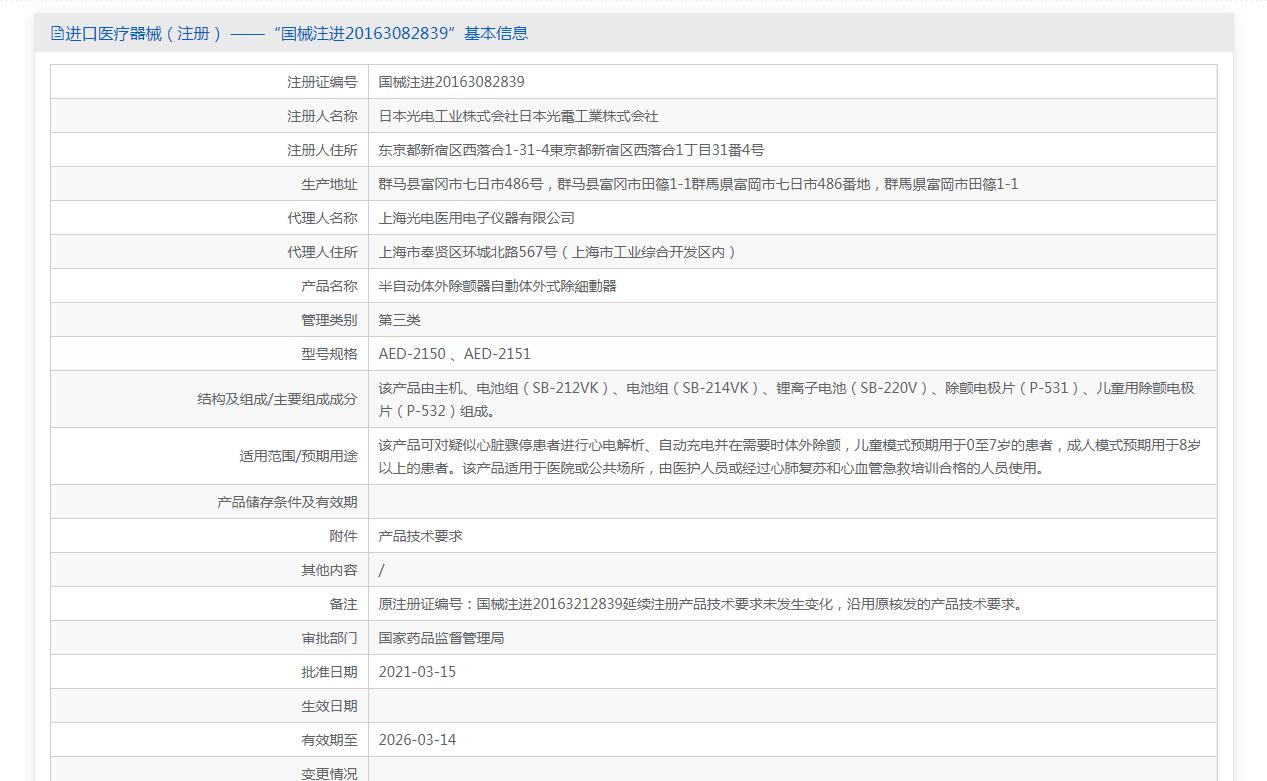Click the label 生效日期

(329, 706)
